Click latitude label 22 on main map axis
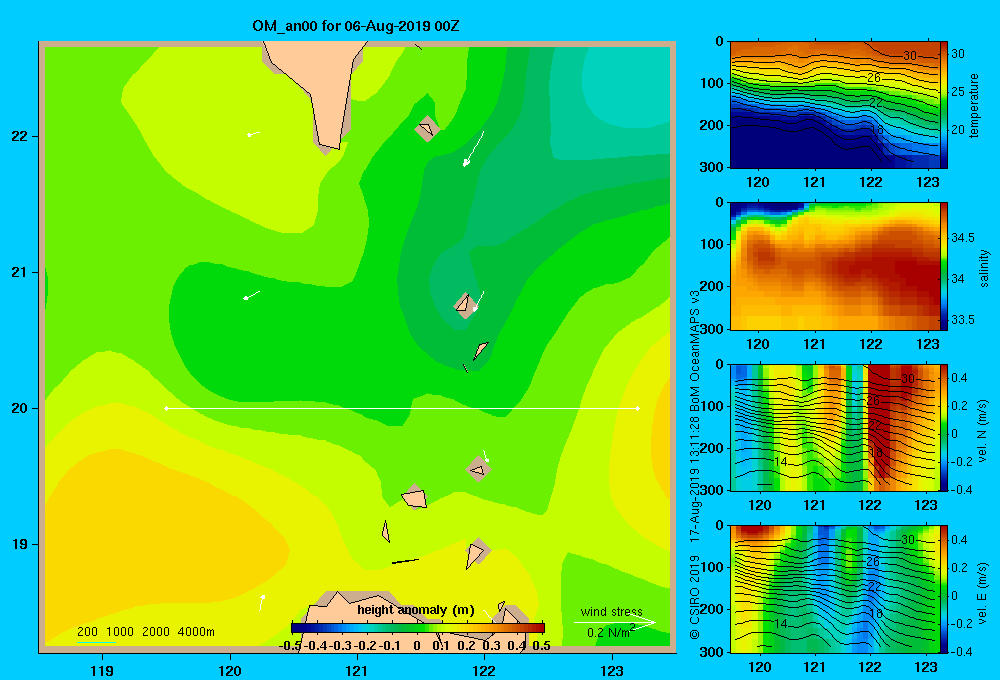Screen dimensions: 1000x680 tap(19, 137)
